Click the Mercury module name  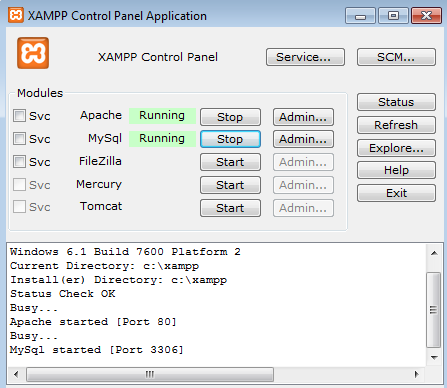tap(99, 184)
